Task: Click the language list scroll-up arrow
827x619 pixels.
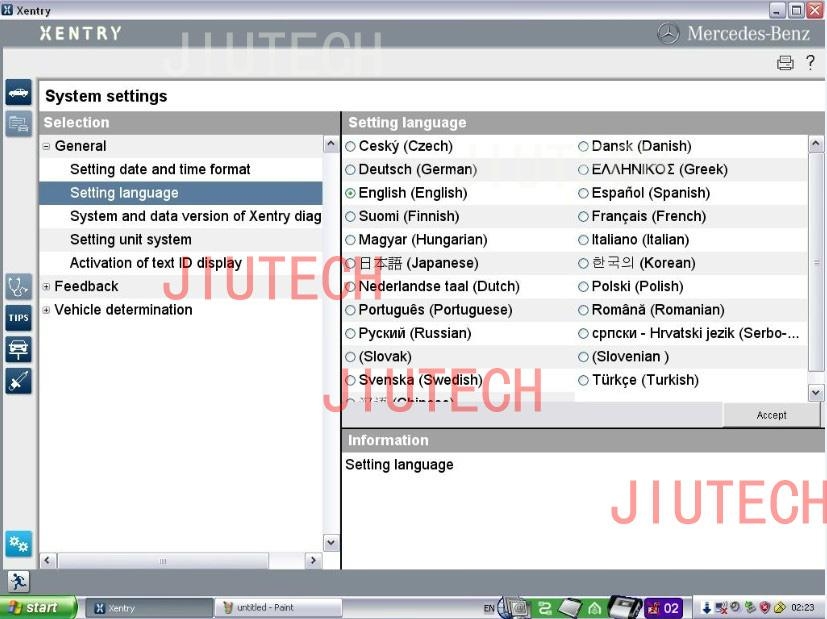Action: click(x=815, y=143)
